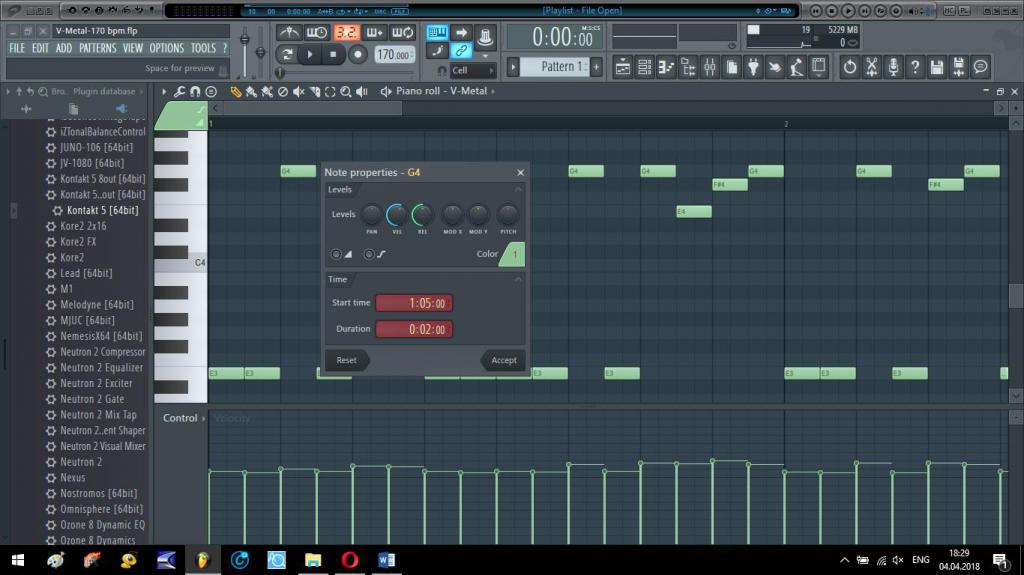Select the Zoom magnifier tool in piano roll
The width and height of the screenshot is (1024, 575).
point(345,91)
